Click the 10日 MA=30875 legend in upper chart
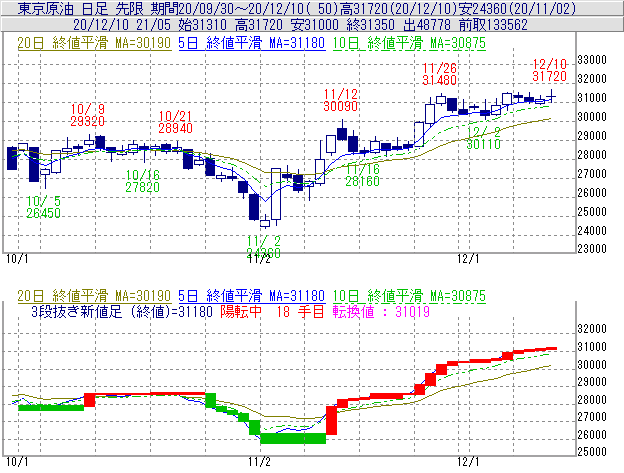The height and width of the screenshot is (473, 624). pyautogui.click(x=409, y=43)
